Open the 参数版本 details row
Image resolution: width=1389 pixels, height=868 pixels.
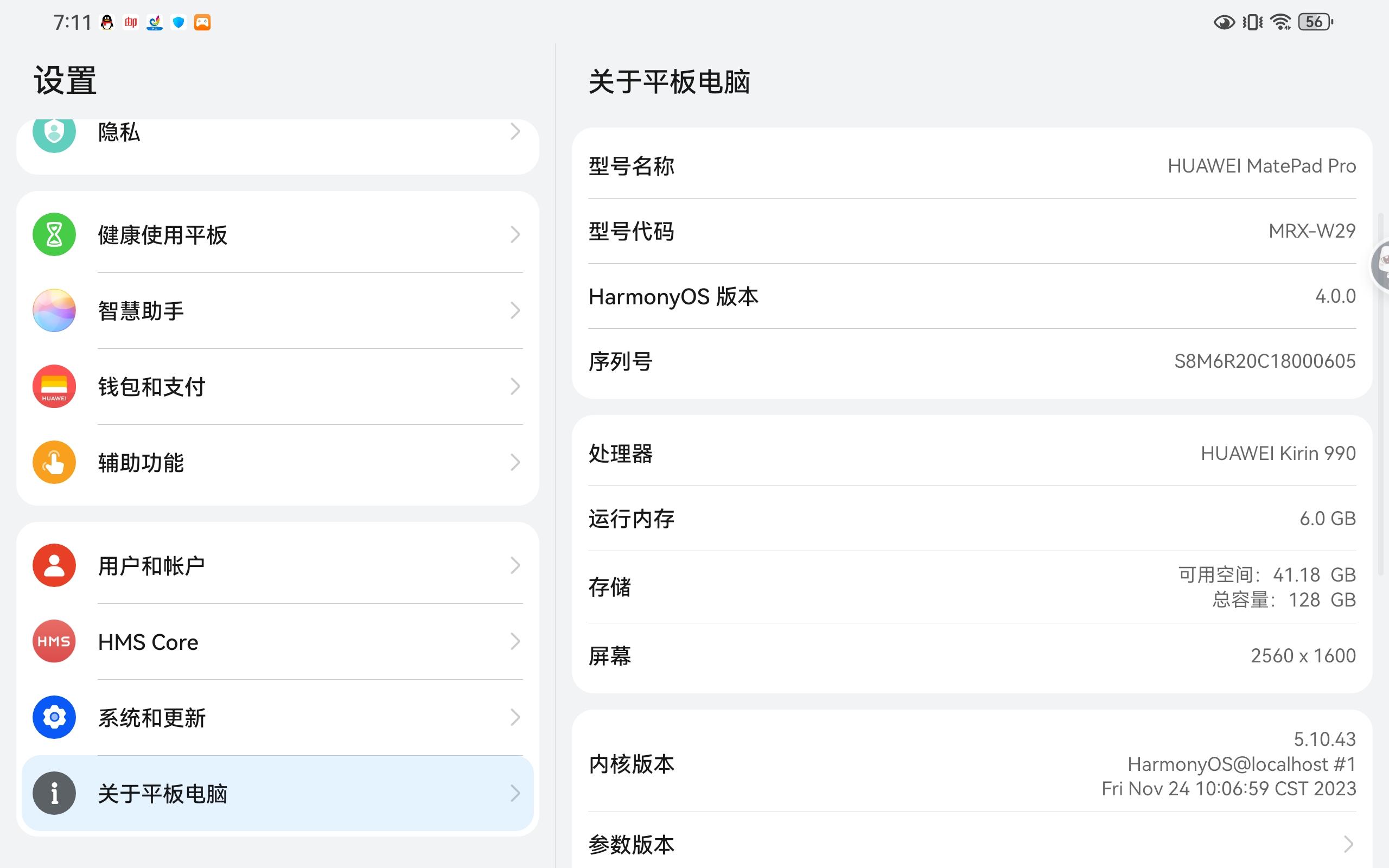[972, 840]
